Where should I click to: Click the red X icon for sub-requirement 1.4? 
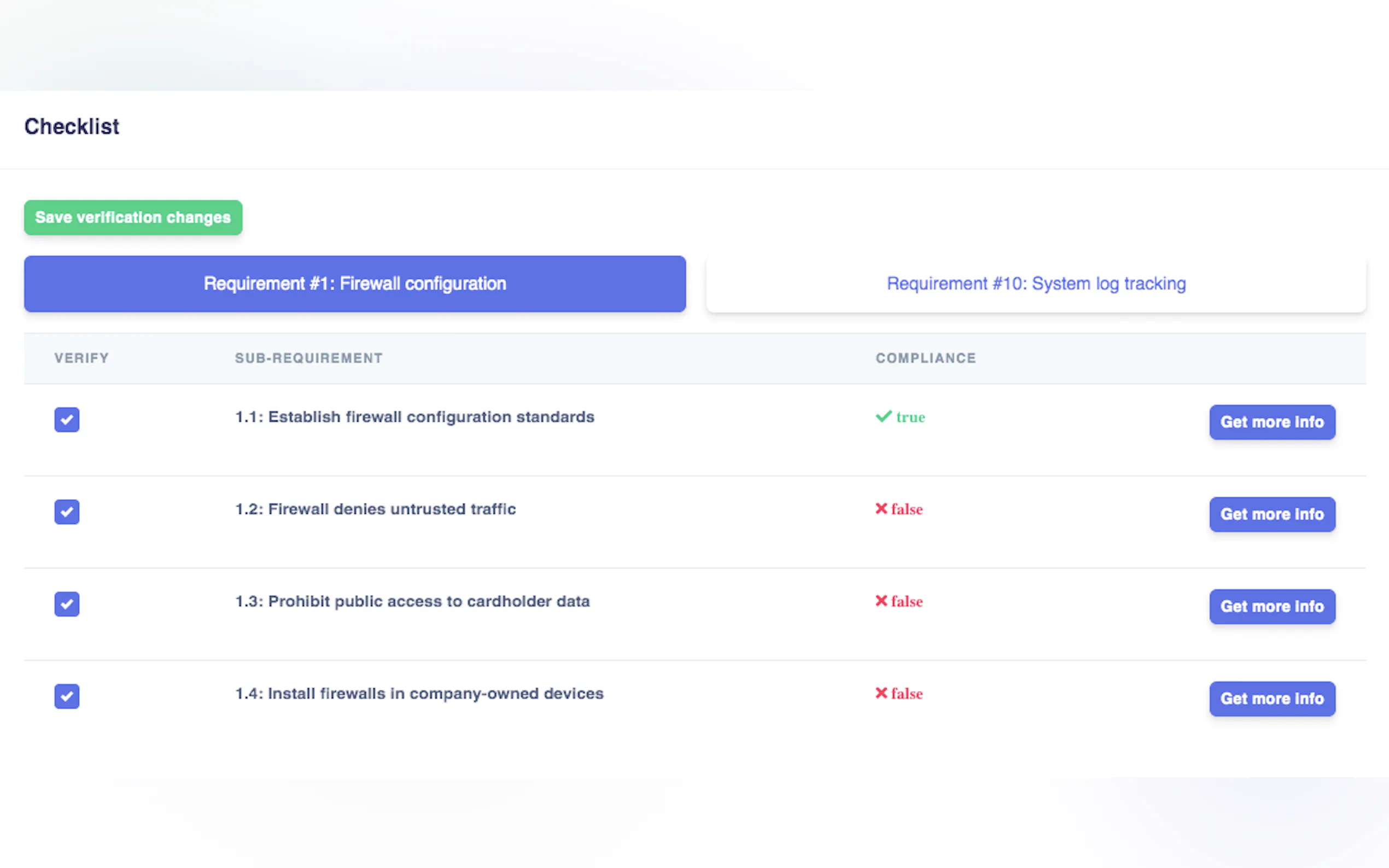click(881, 693)
